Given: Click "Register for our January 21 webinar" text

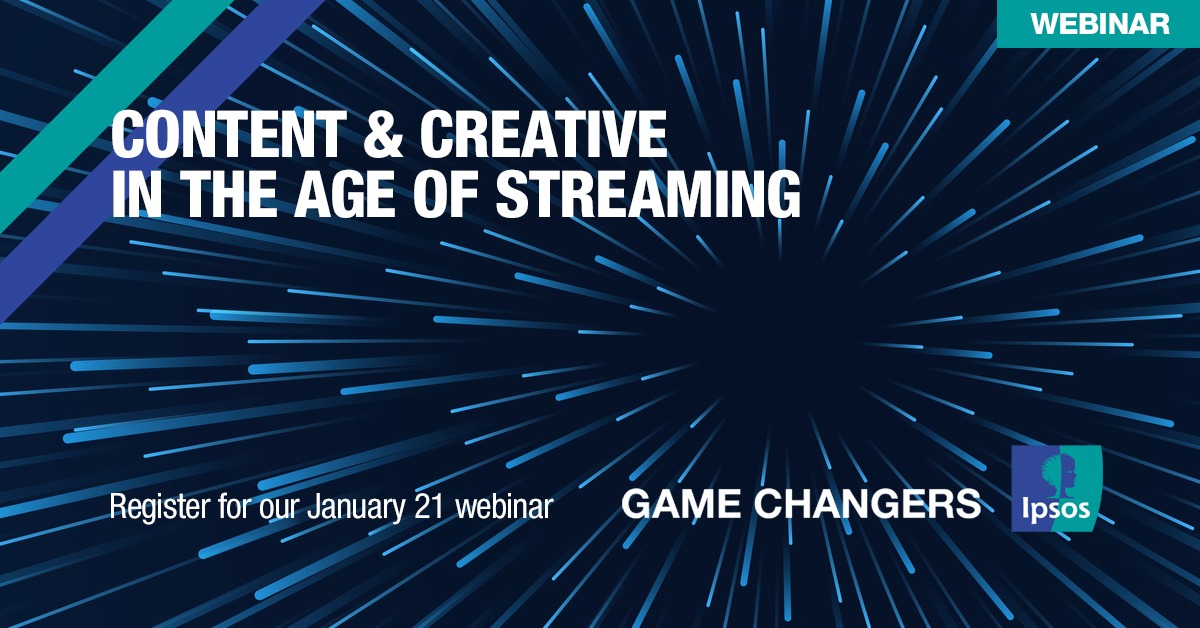Looking at the screenshot, I should 331,507.
